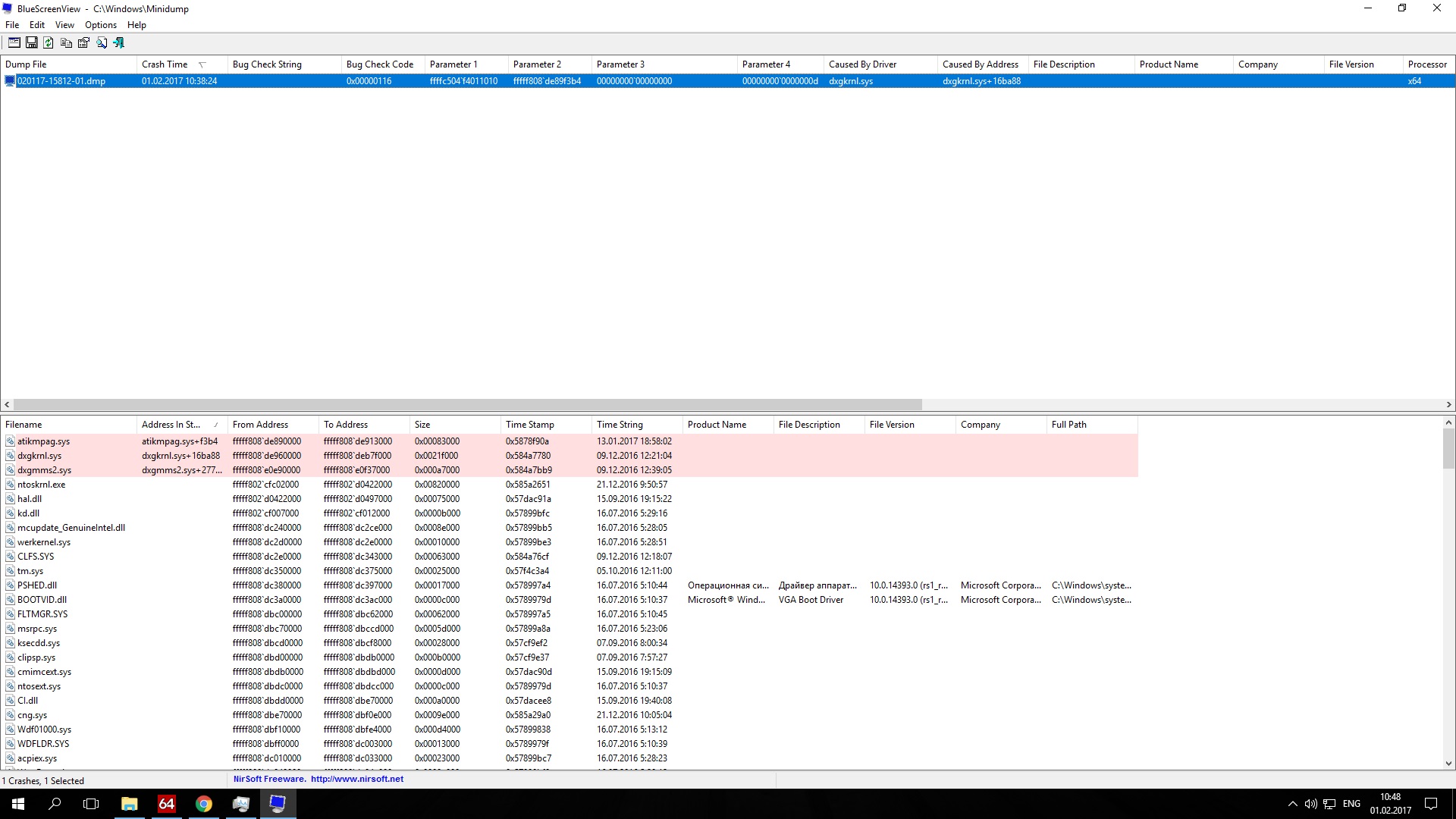Sort crashes by Caused By Driver column
This screenshot has height=819, width=1456.
(862, 64)
